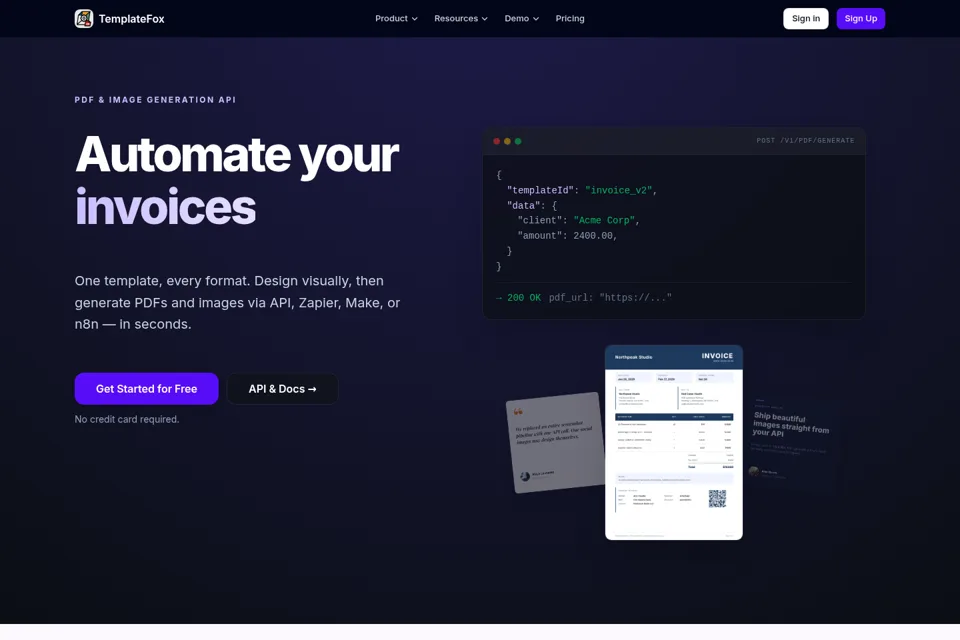Open the Product dropdown menu
This screenshot has width=960, height=640.
click(396, 18)
